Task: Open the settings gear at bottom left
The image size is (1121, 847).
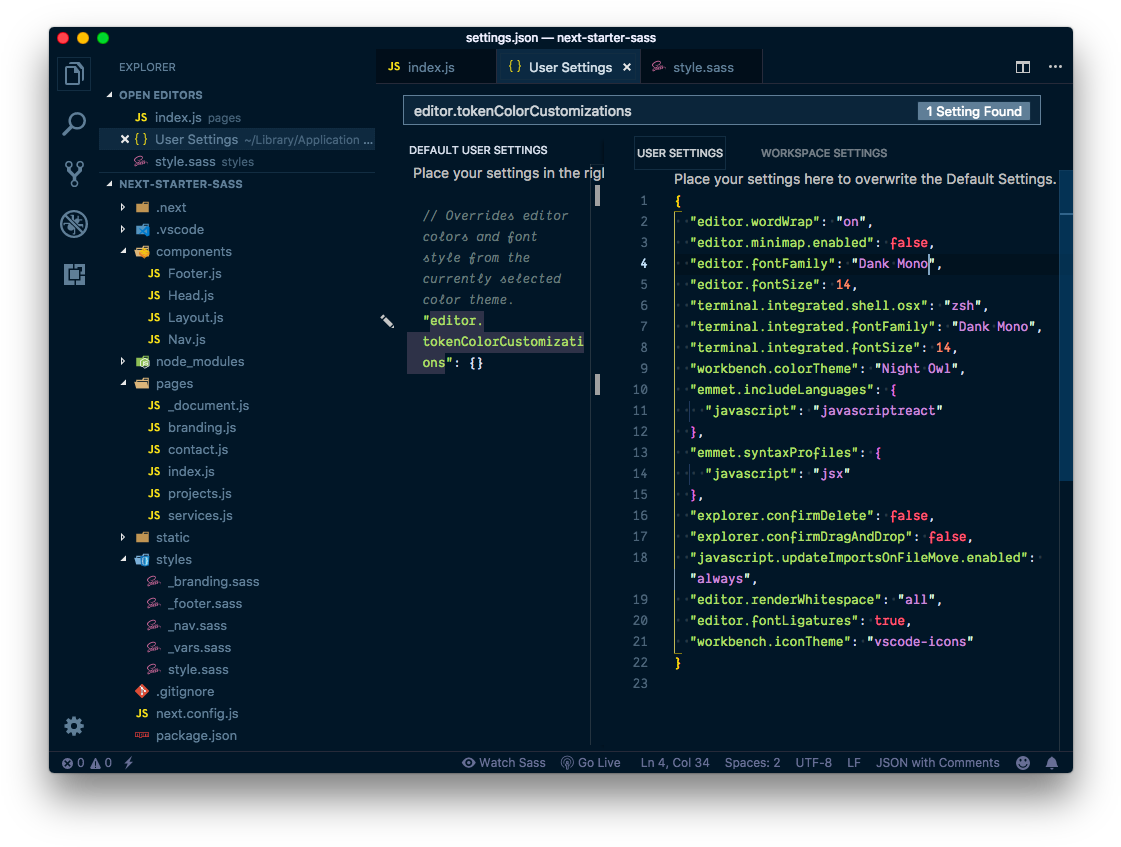Action: 74,726
